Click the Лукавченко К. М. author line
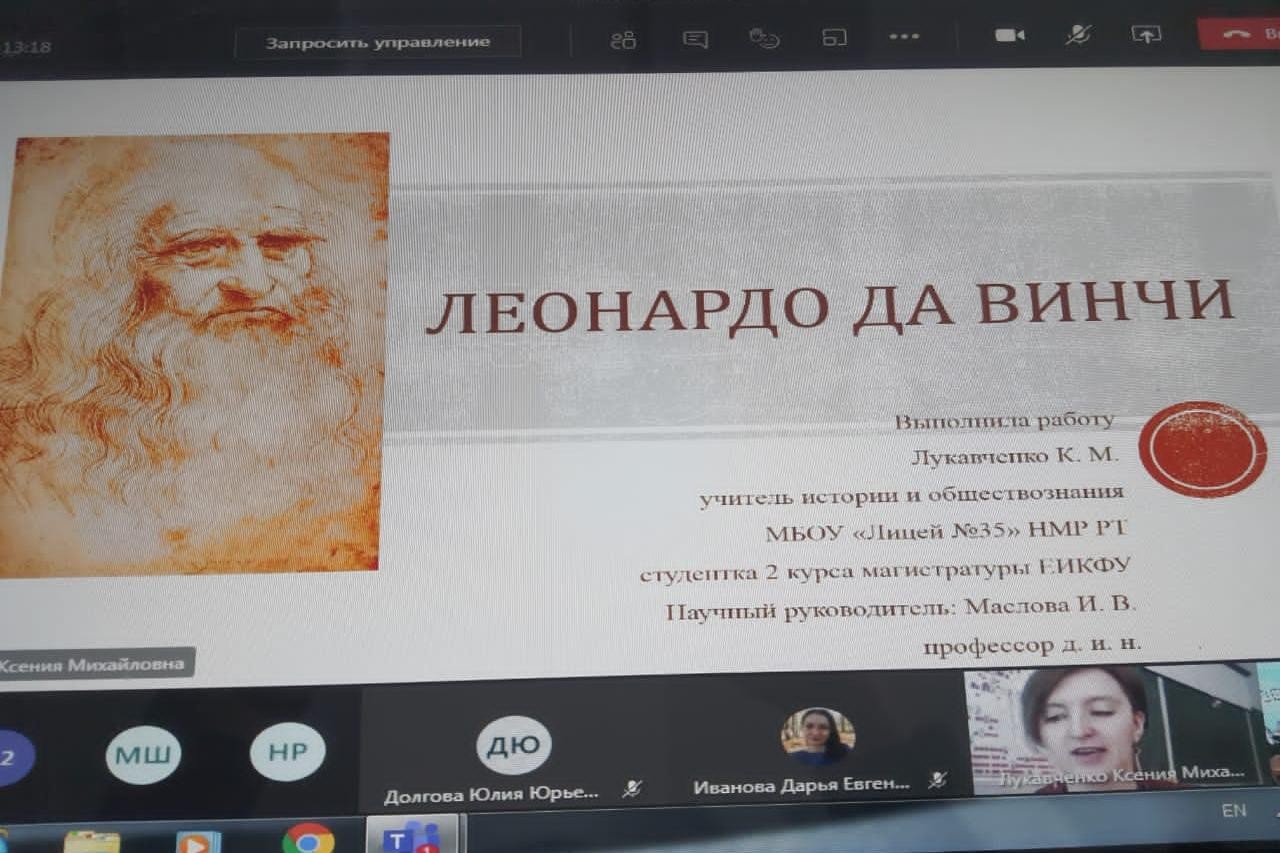The height and width of the screenshot is (853, 1280). 1014,457
